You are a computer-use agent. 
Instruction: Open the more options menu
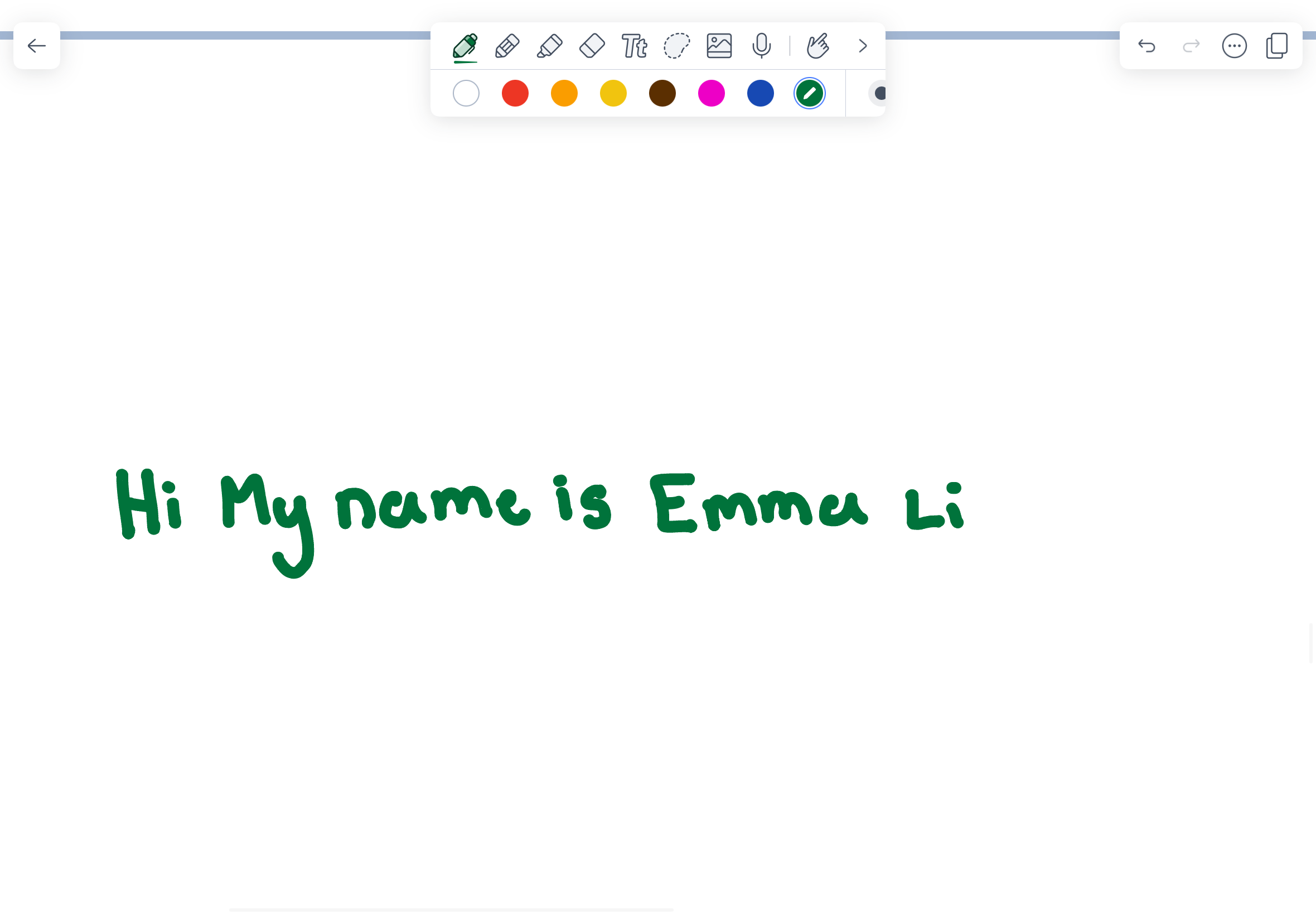[x=1234, y=46]
